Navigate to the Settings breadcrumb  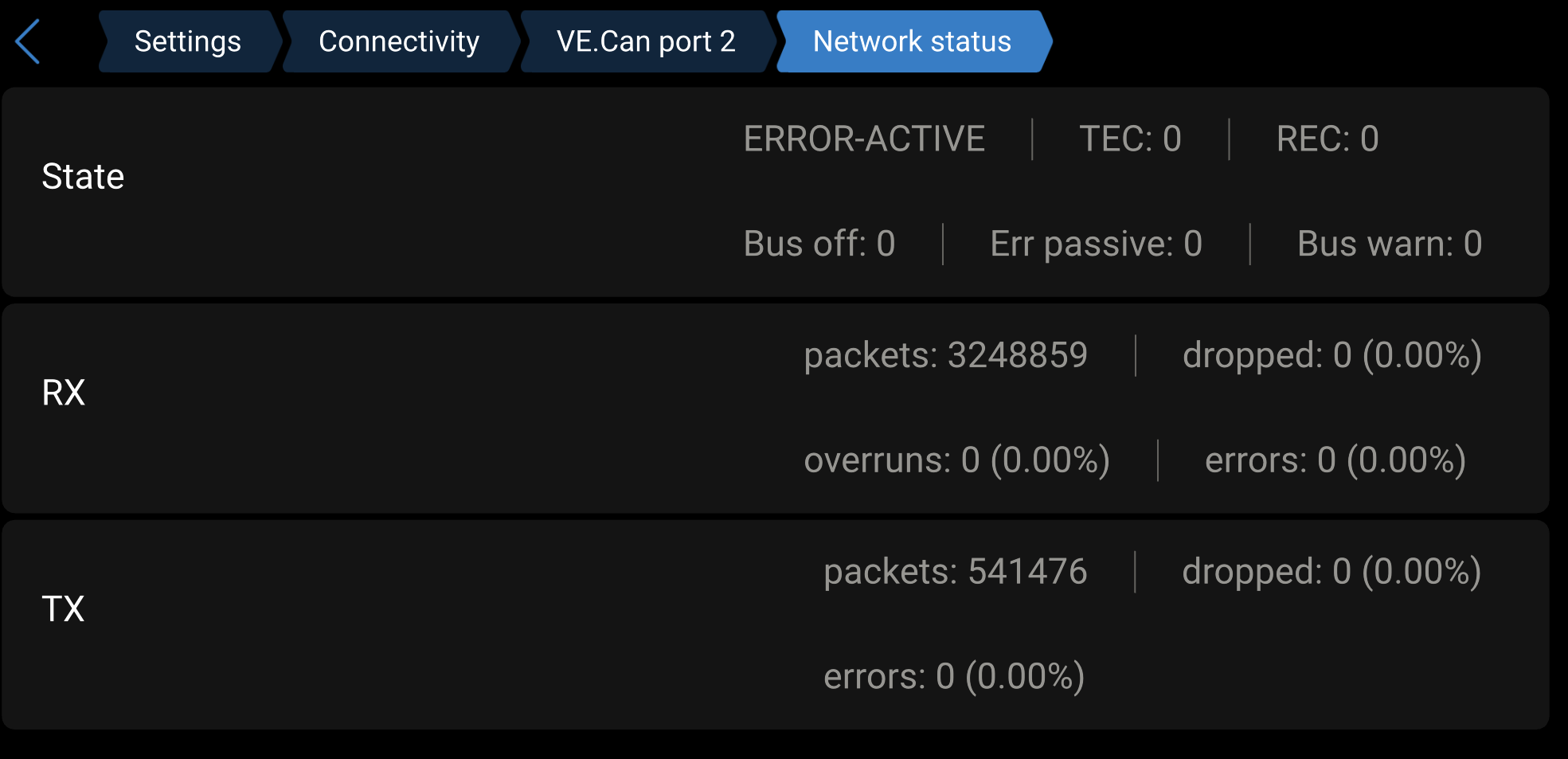coord(188,41)
